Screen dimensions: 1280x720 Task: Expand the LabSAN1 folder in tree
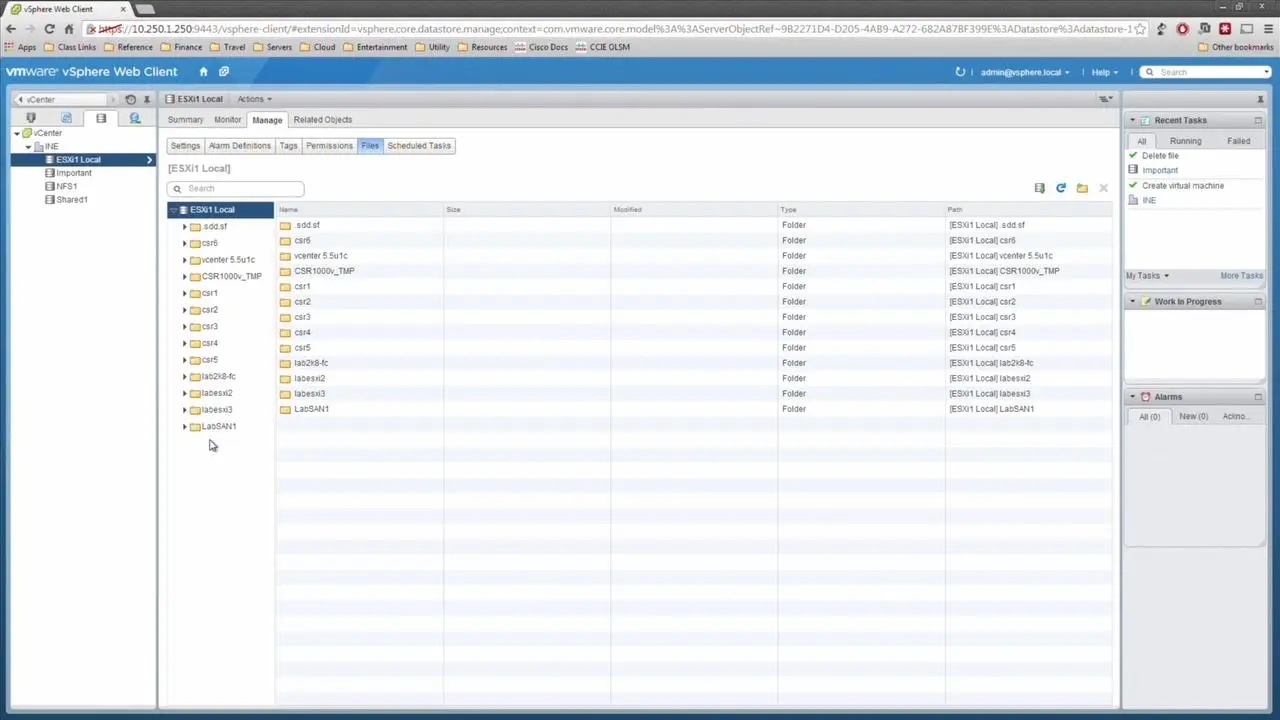pyautogui.click(x=185, y=427)
